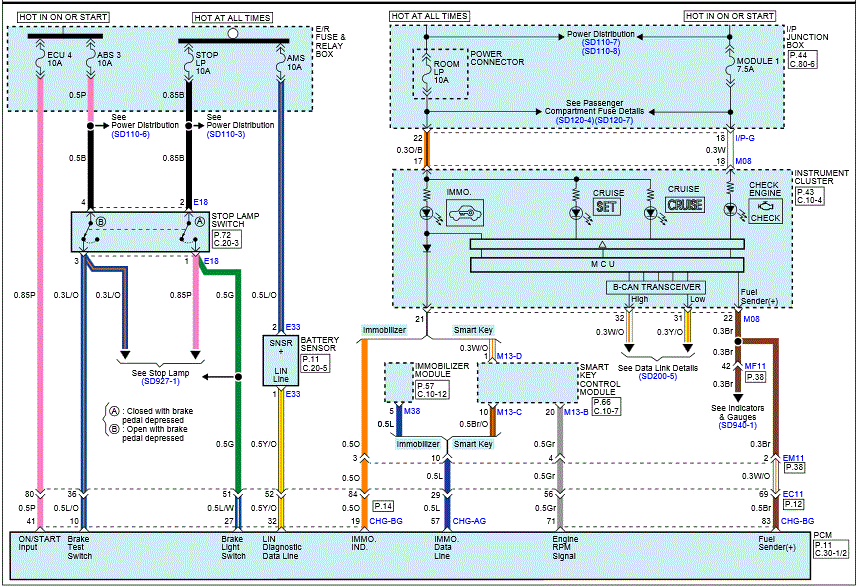Click the check engine warning icon

(765, 212)
